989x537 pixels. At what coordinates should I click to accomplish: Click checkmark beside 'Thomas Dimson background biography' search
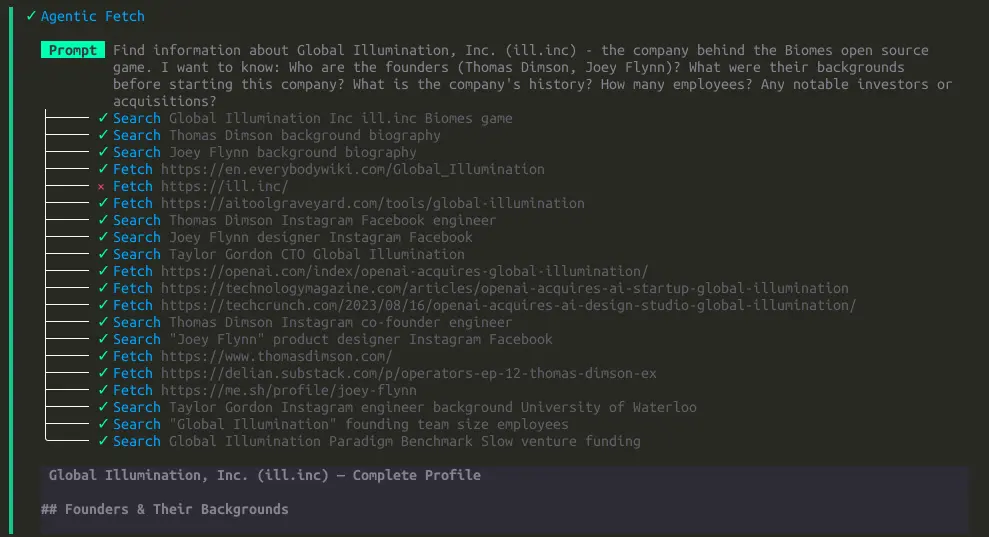point(103,135)
